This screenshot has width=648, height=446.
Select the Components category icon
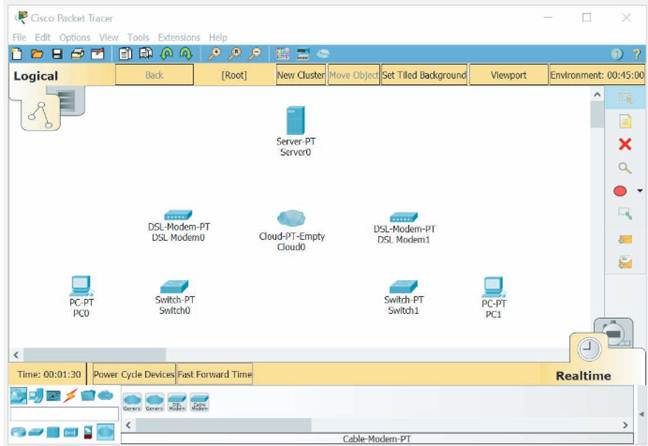click(x=53, y=396)
